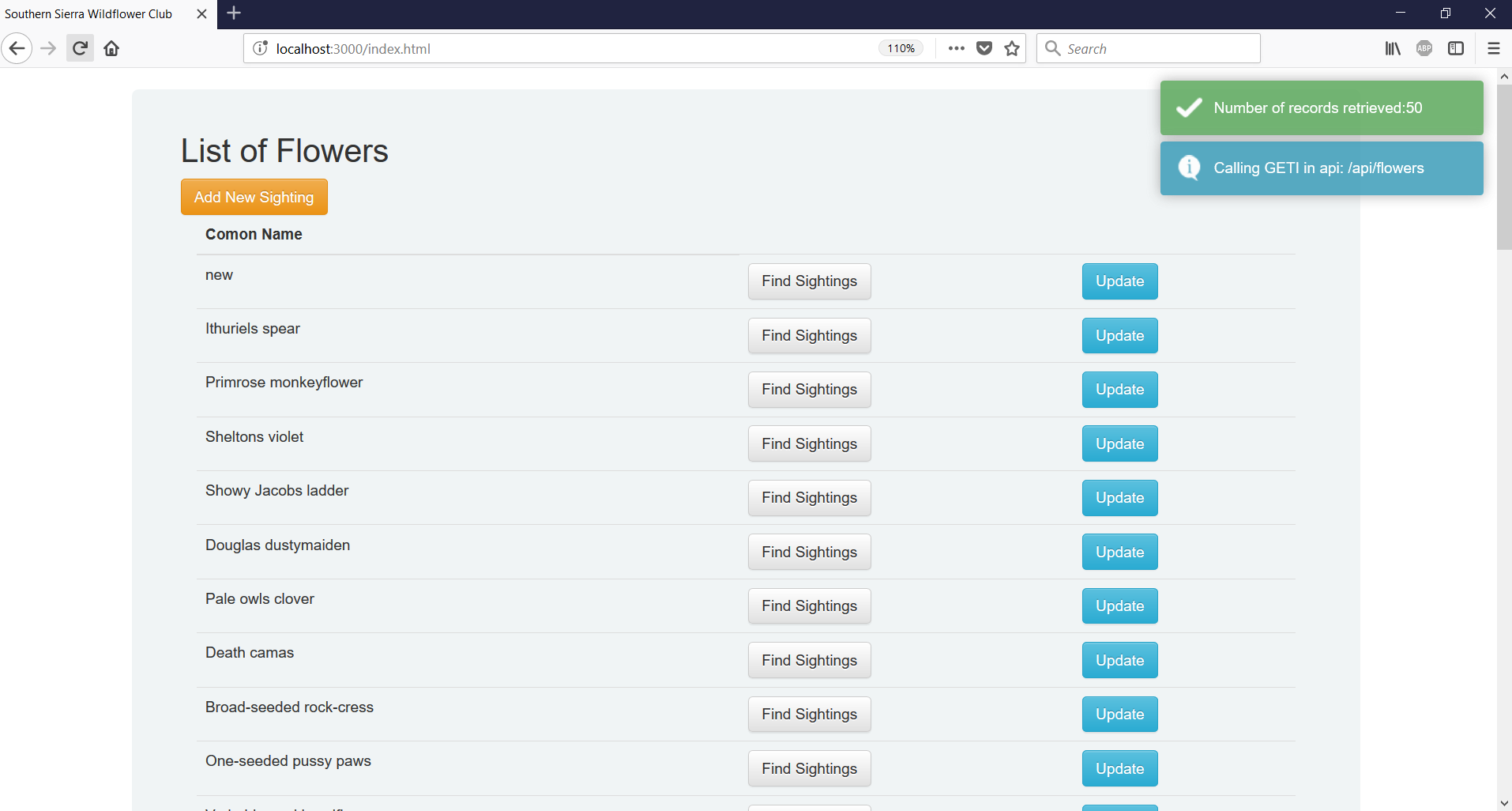Find Sightings for Showy Jacobs ladder
The image size is (1512, 811).
tap(810, 498)
